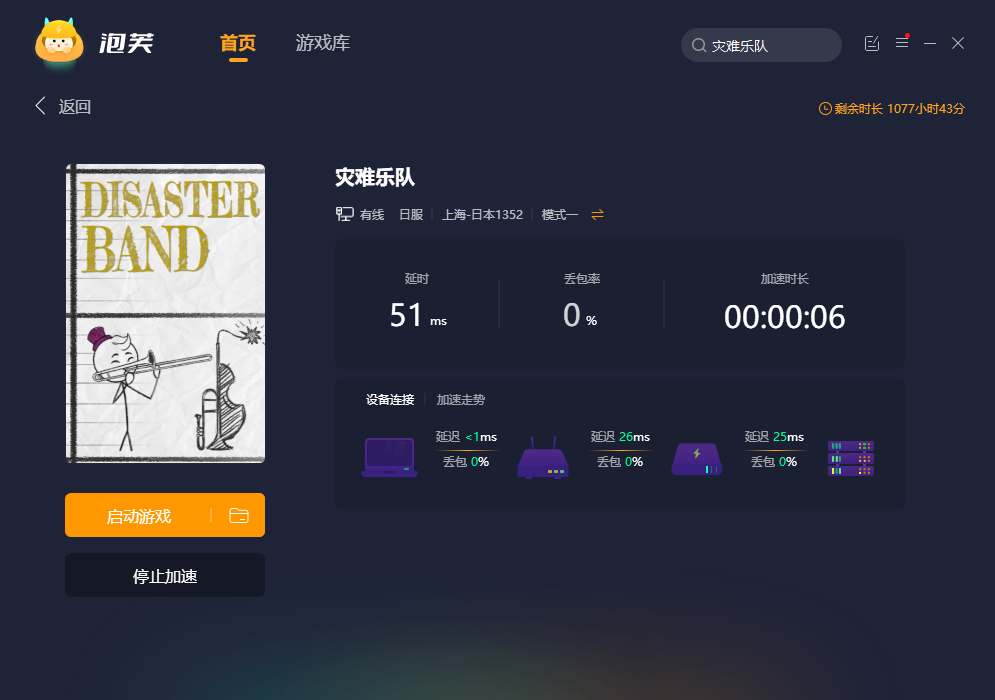The height and width of the screenshot is (700, 995).
Task: Close the Paofu window
Action: pos(958,43)
